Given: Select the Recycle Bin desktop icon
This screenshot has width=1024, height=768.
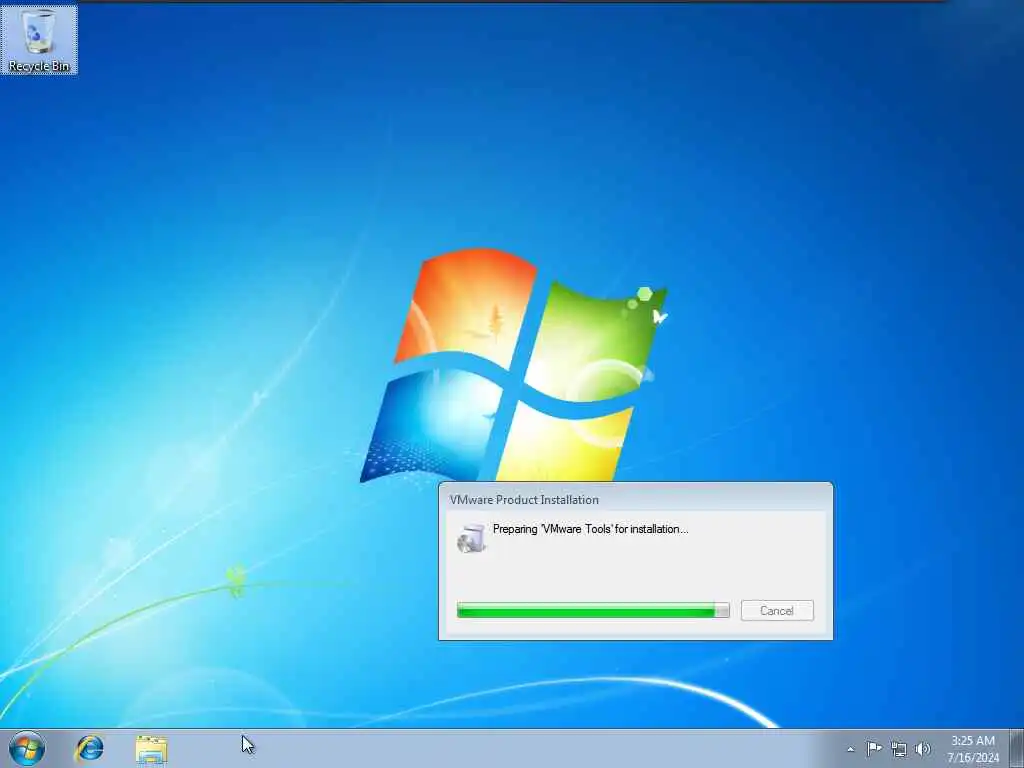Looking at the screenshot, I should click(39, 40).
